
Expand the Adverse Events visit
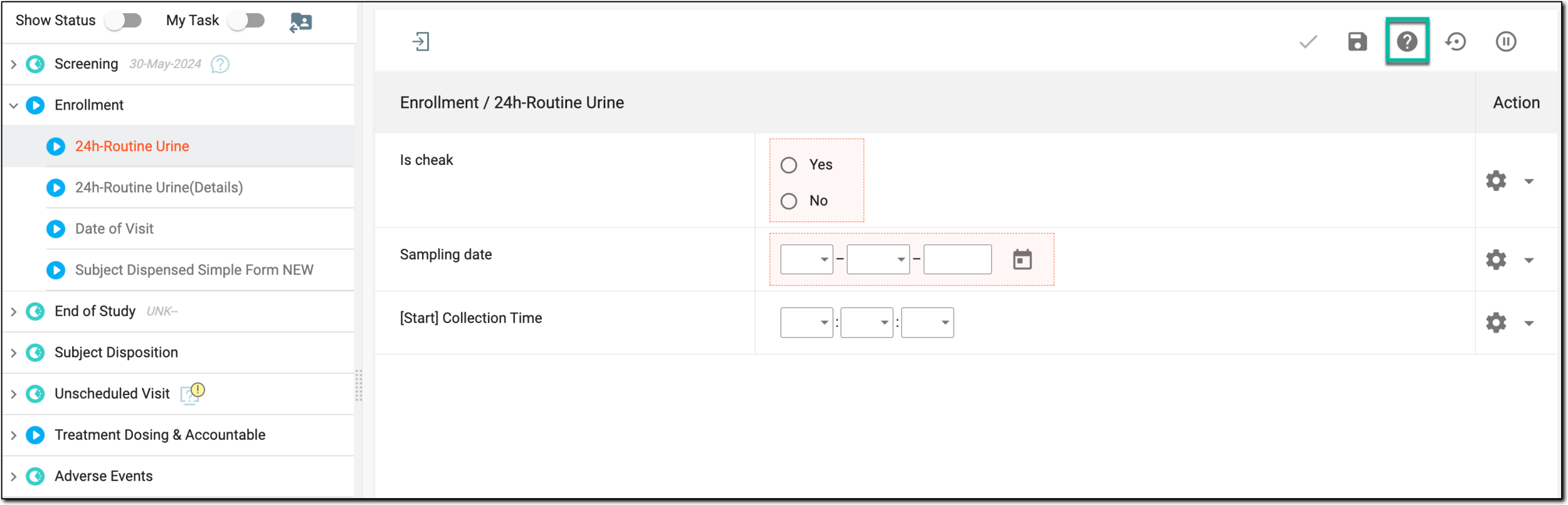[13, 477]
